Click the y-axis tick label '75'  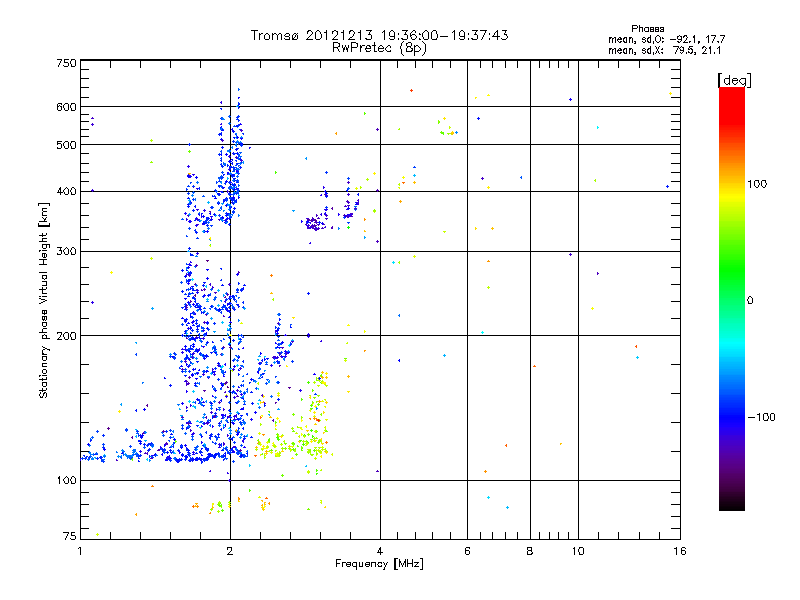point(70,536)
